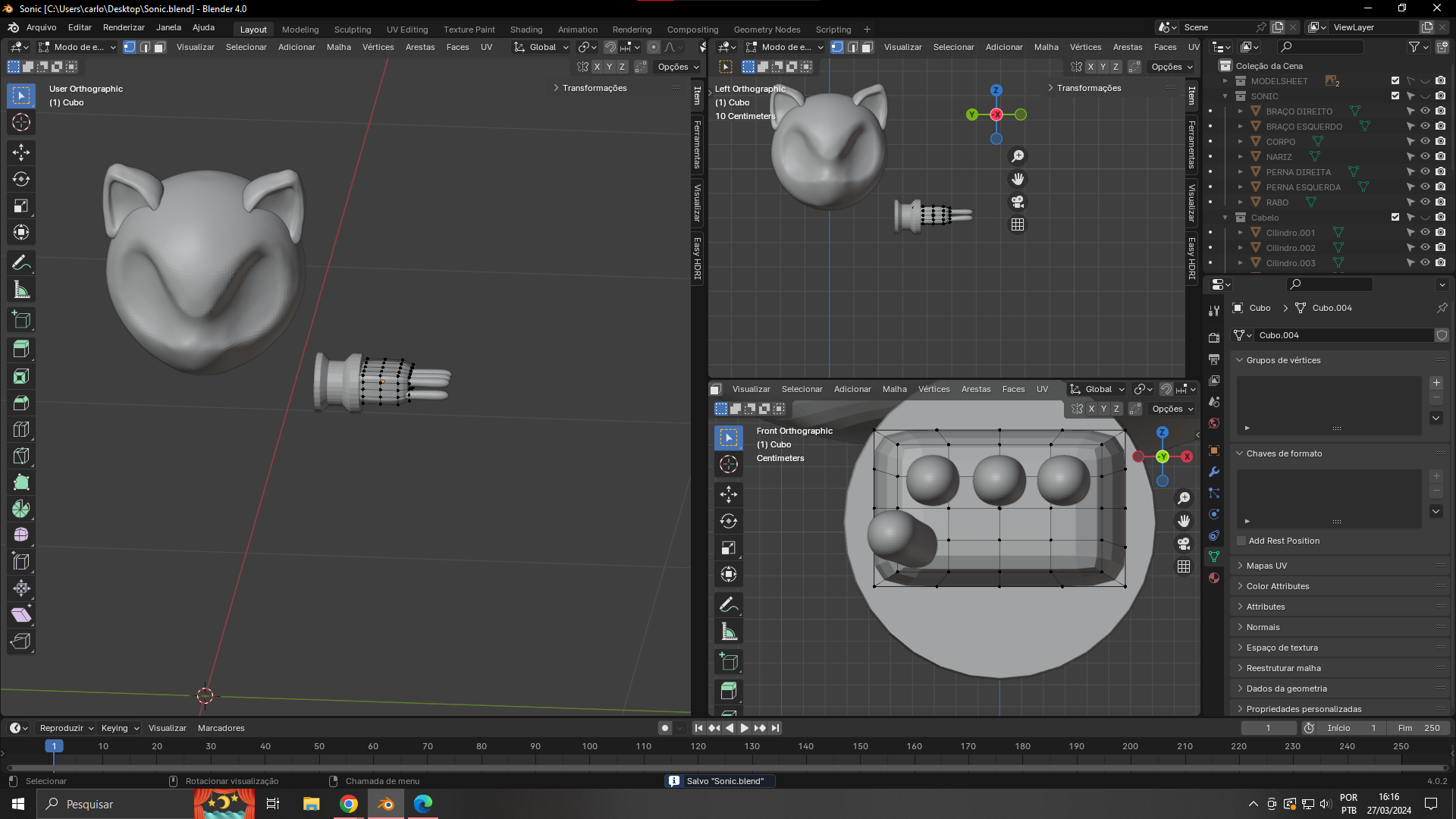Viewport: 1456px width, 819px height.
Task: Launch Google Chrome from taskbar
Action: [x=349, y=804]
